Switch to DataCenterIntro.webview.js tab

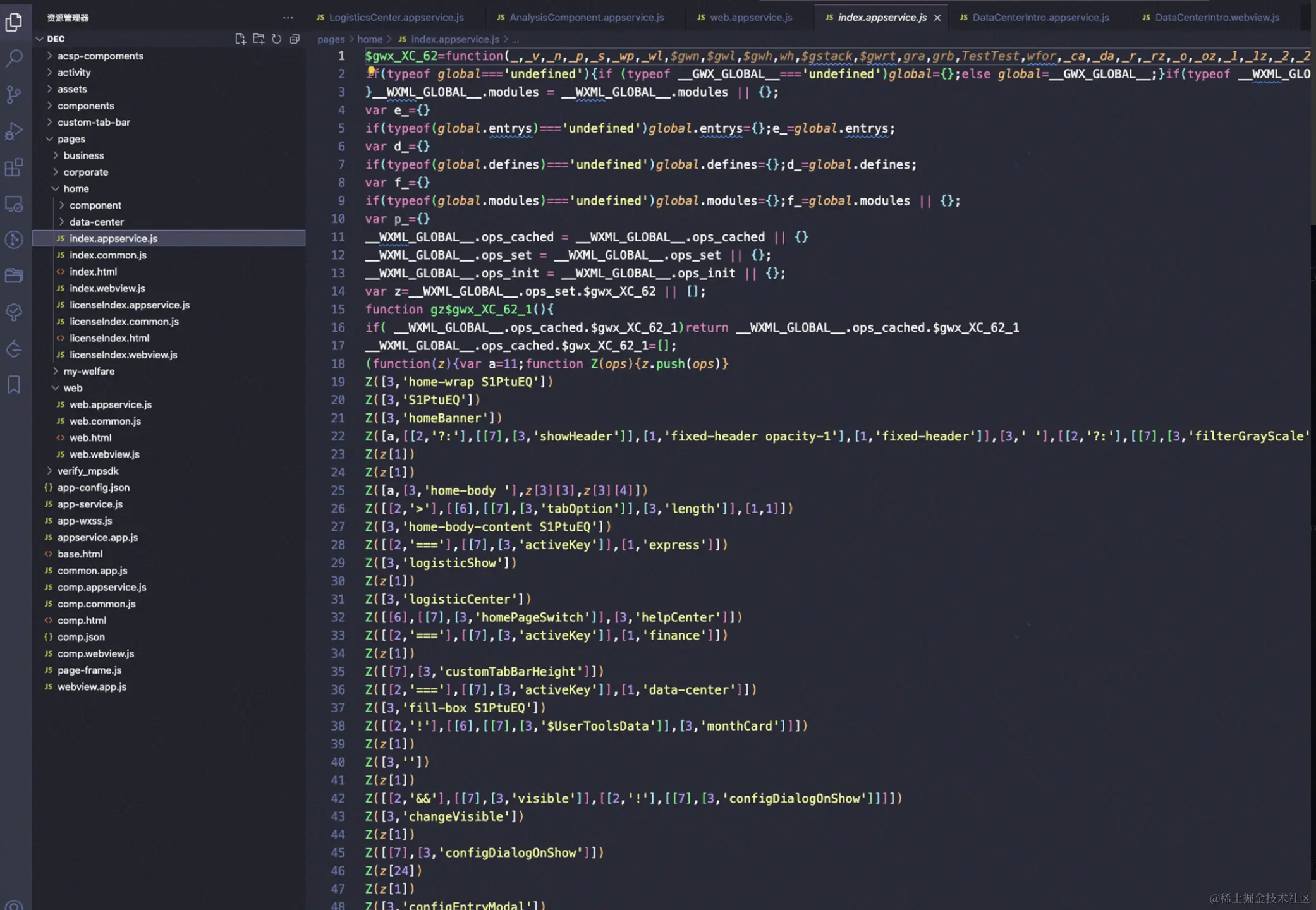coord(1216,18)
